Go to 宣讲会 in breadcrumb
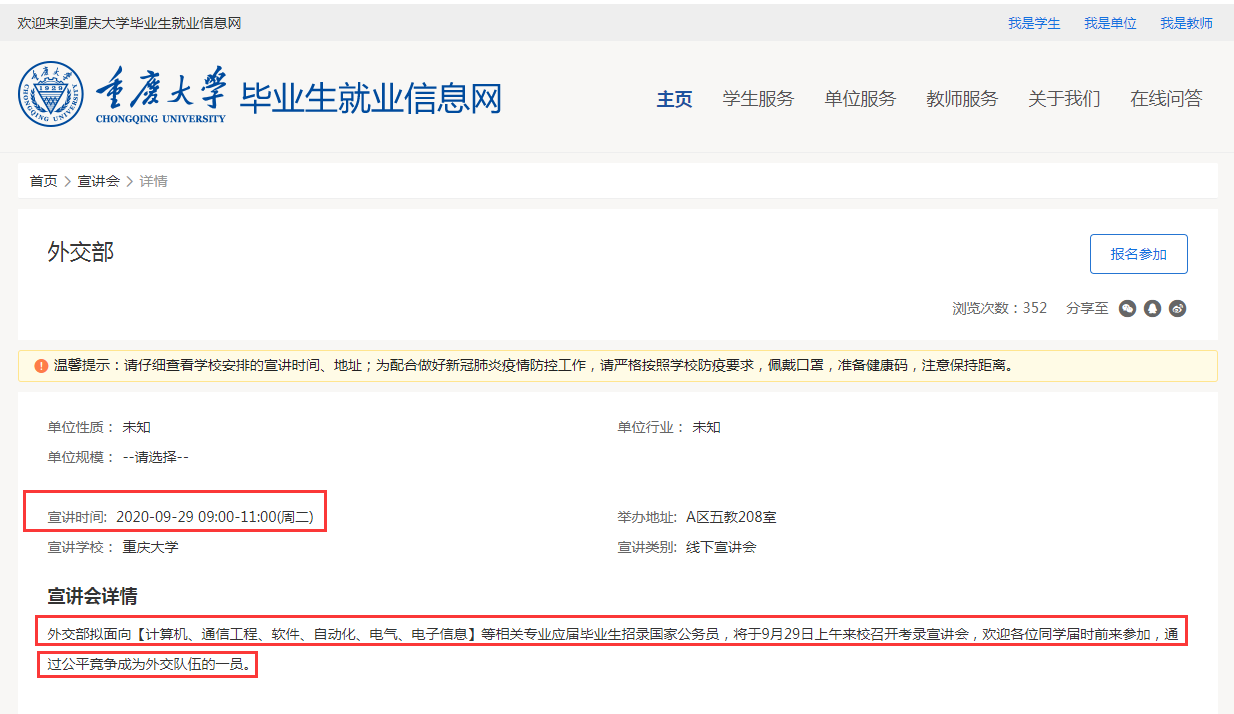The width and height of the screenshot is (1234, 714). (99, 181)
